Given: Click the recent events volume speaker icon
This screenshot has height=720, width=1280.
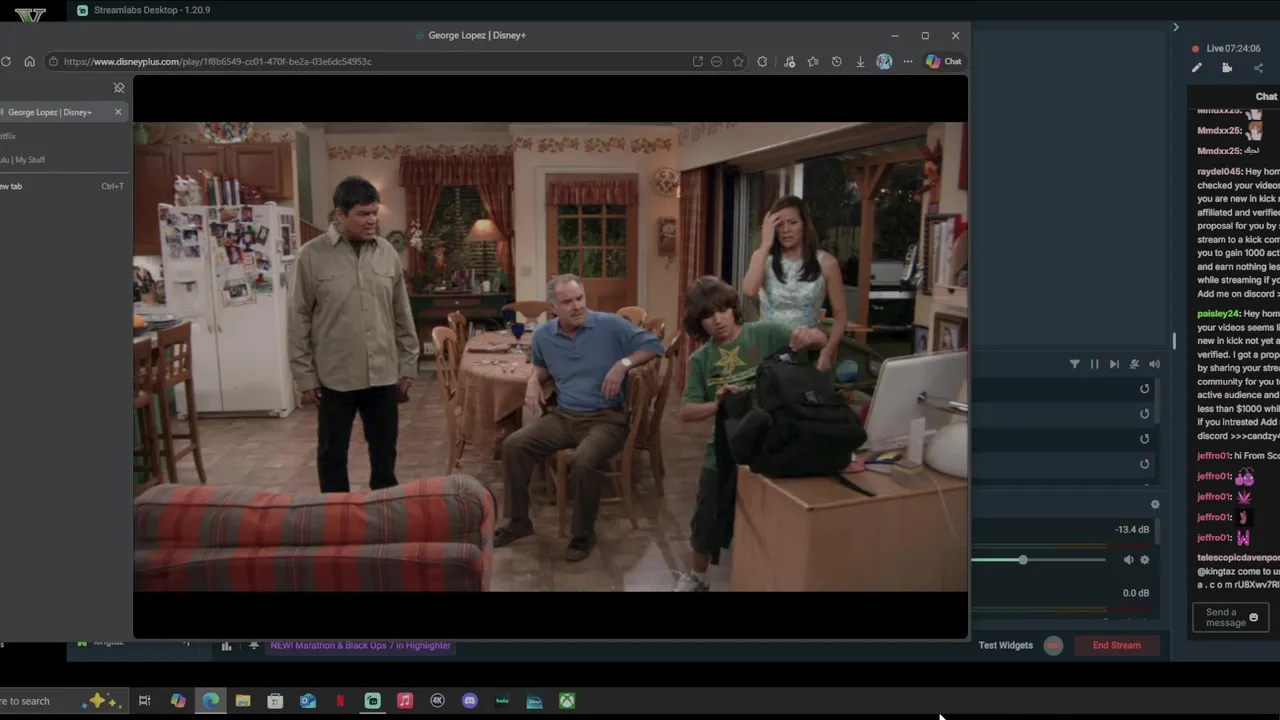Looking at the screenshot, I should pos(1154,364).
